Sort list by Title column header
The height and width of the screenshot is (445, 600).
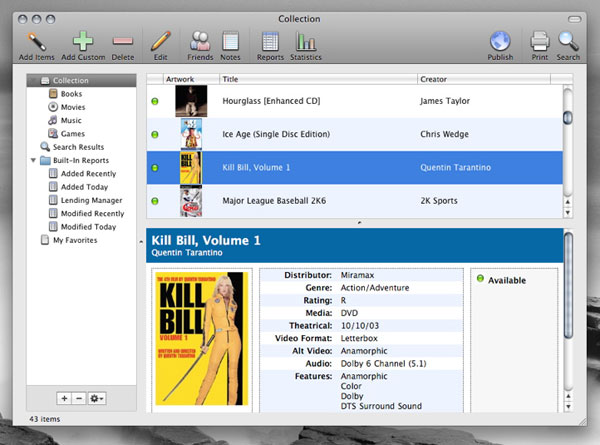coord(315,78)
